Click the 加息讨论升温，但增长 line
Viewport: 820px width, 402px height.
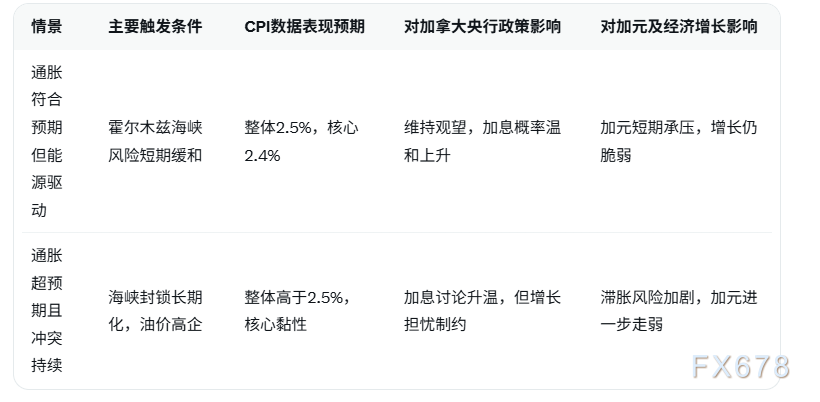tap(482, 296)
